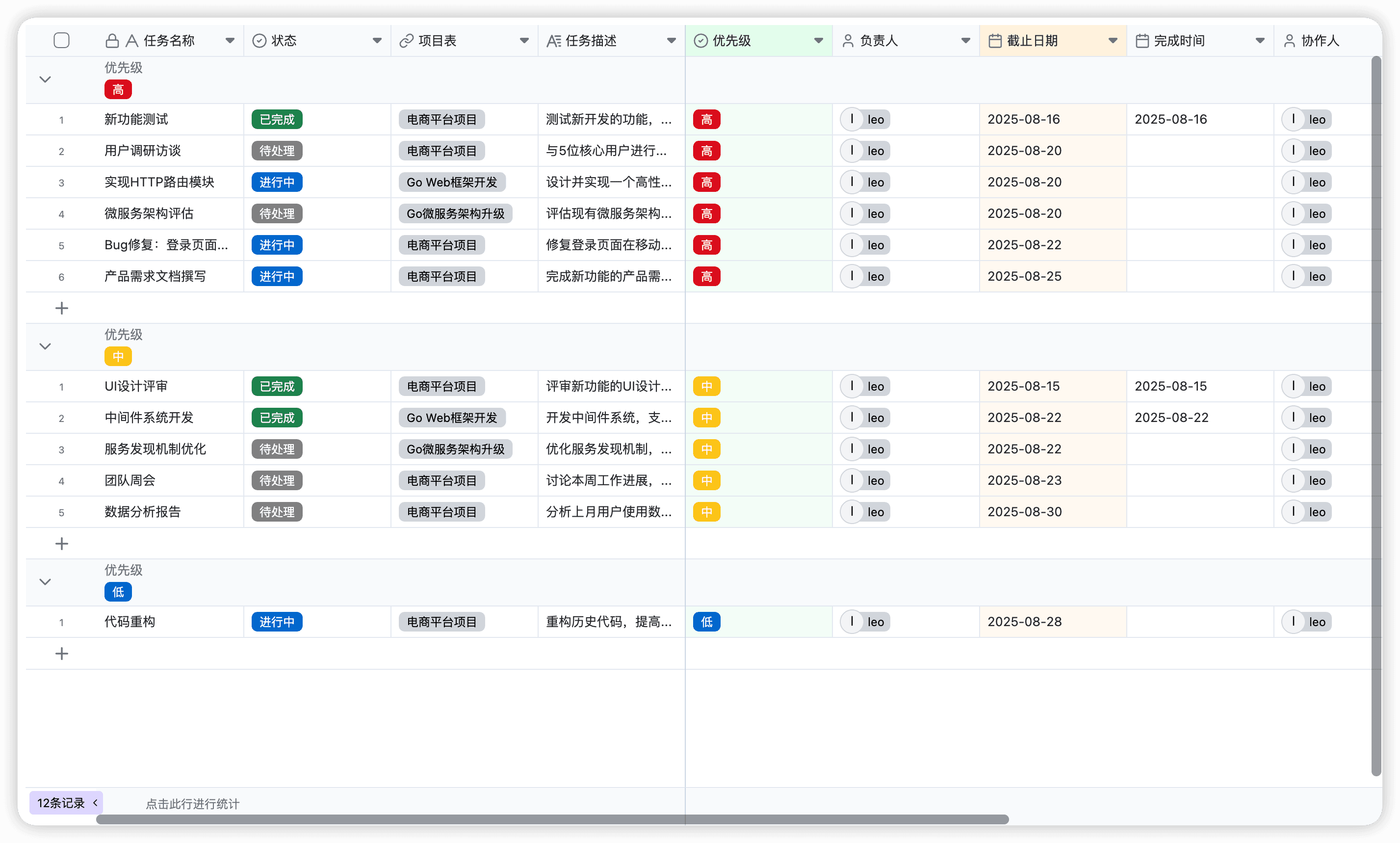Open the 优先级 column dropdown arrow
Viewport: 1400px width, 843px height.
coord(818,40)
